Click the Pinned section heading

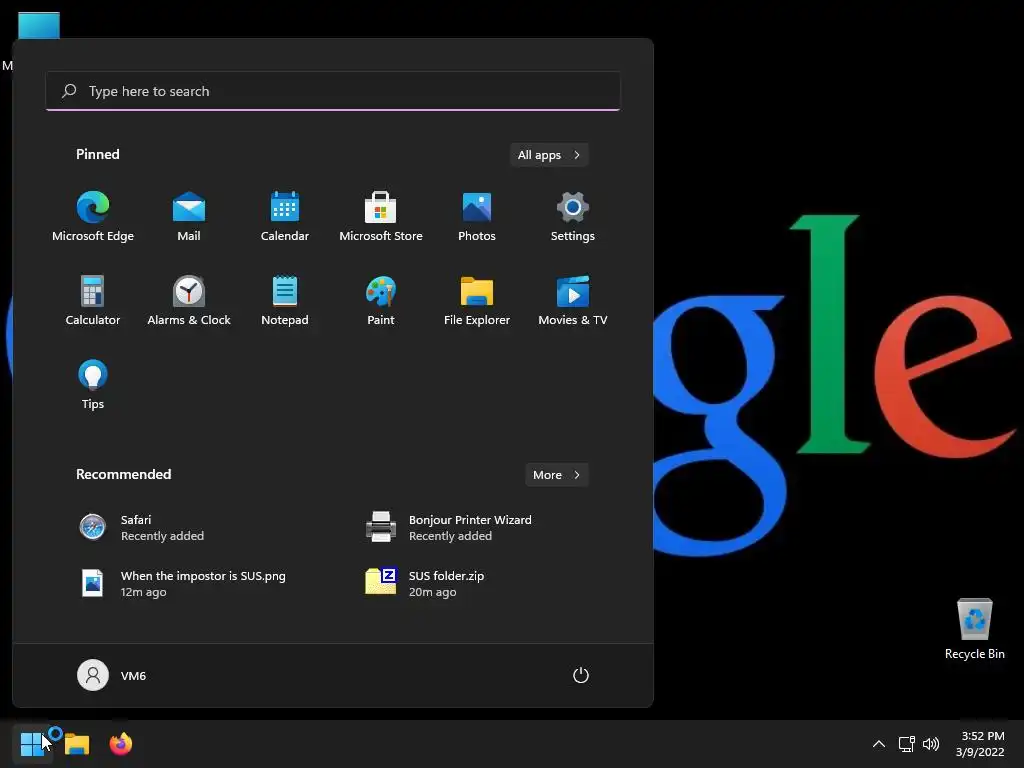[x=98, y=154]
